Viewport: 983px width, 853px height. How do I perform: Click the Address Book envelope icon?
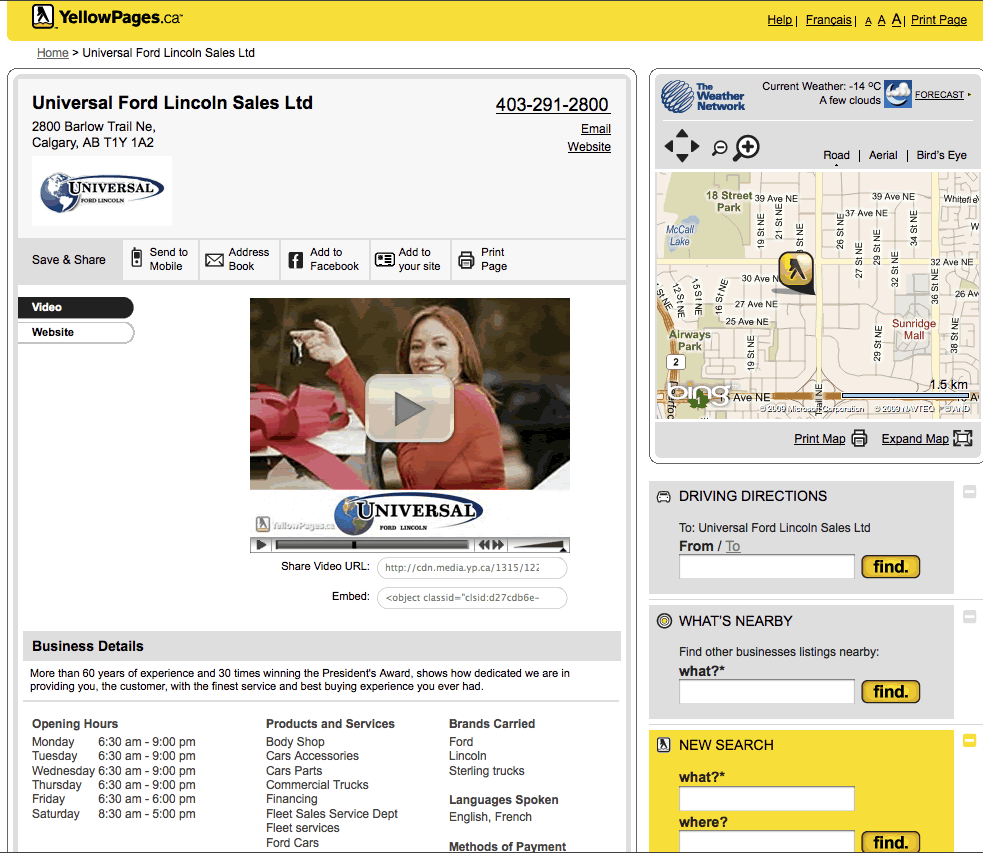click(x=214, y=259)
